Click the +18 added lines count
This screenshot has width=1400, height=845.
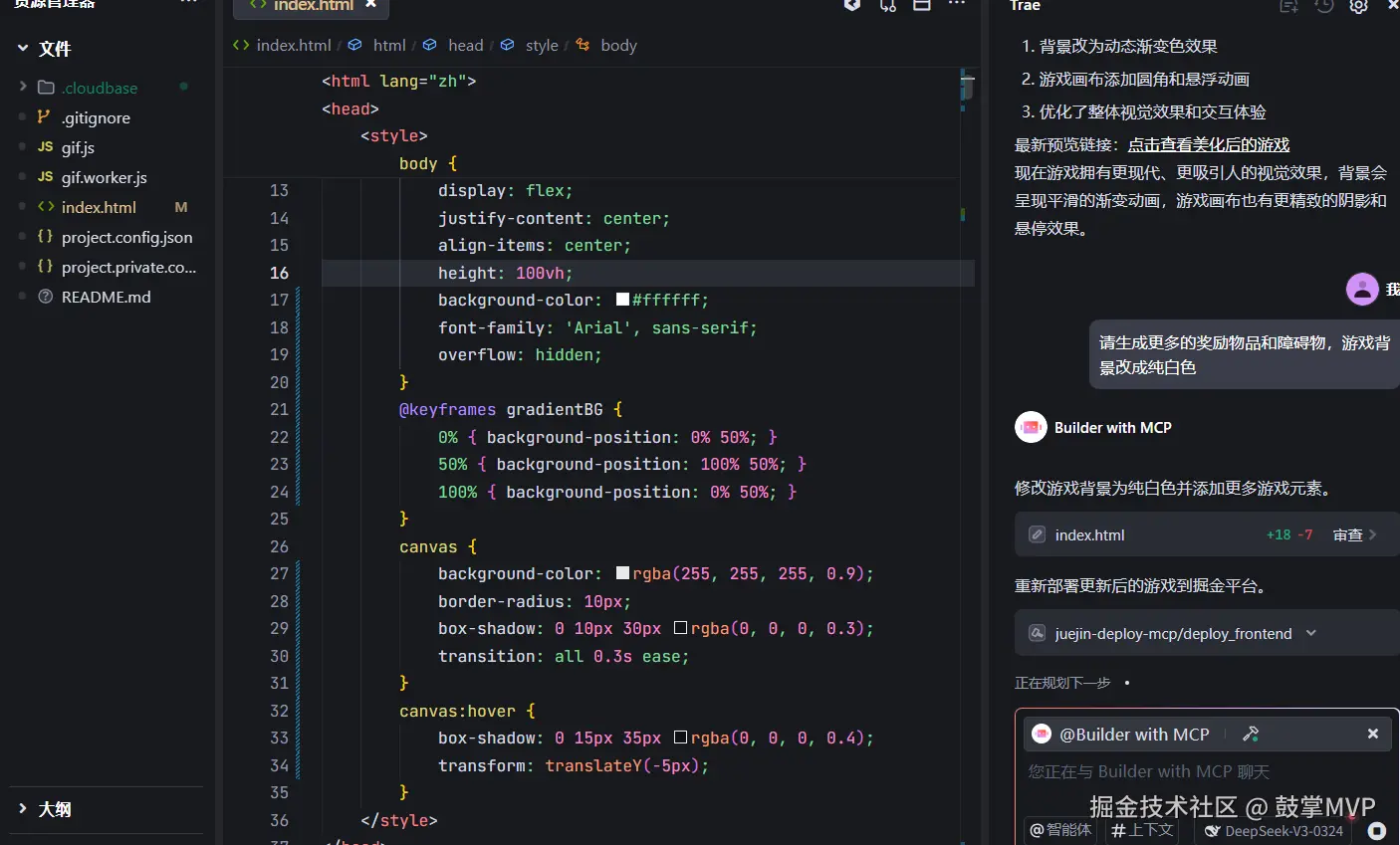(1278, 534)
